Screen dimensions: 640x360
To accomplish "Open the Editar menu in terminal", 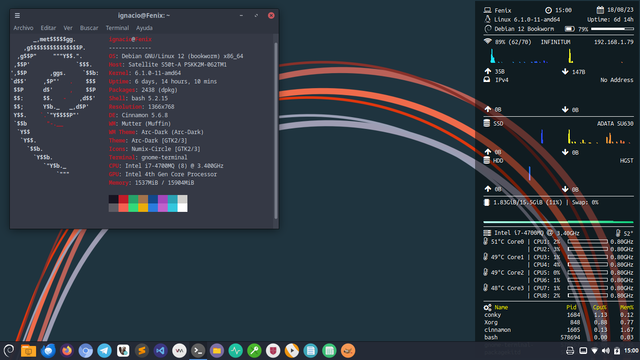I will tap(48, 28).
